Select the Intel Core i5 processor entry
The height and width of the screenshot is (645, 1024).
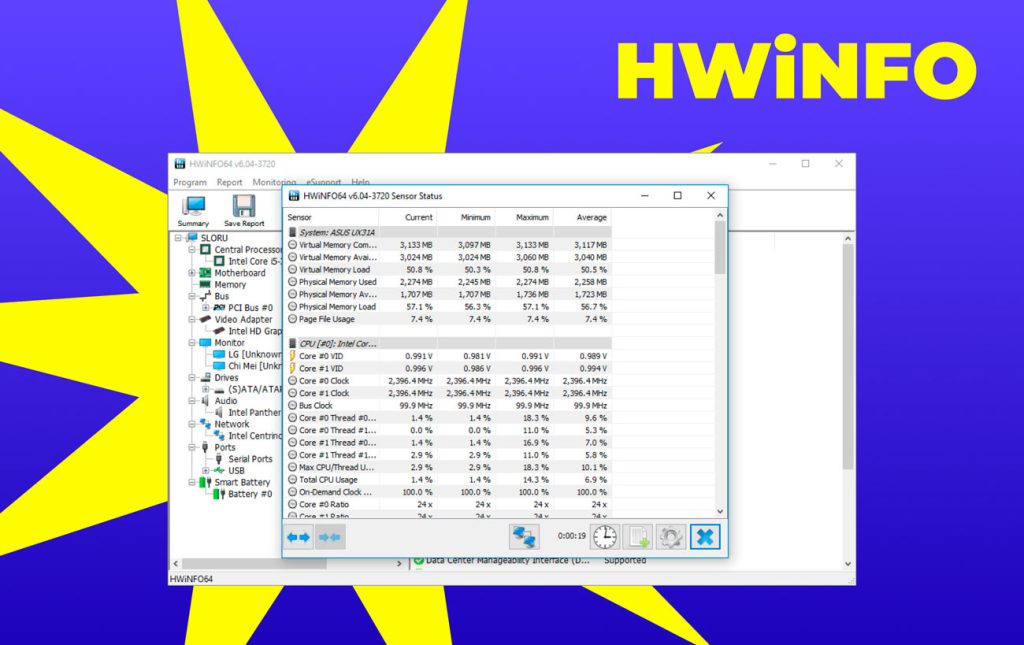254,261
